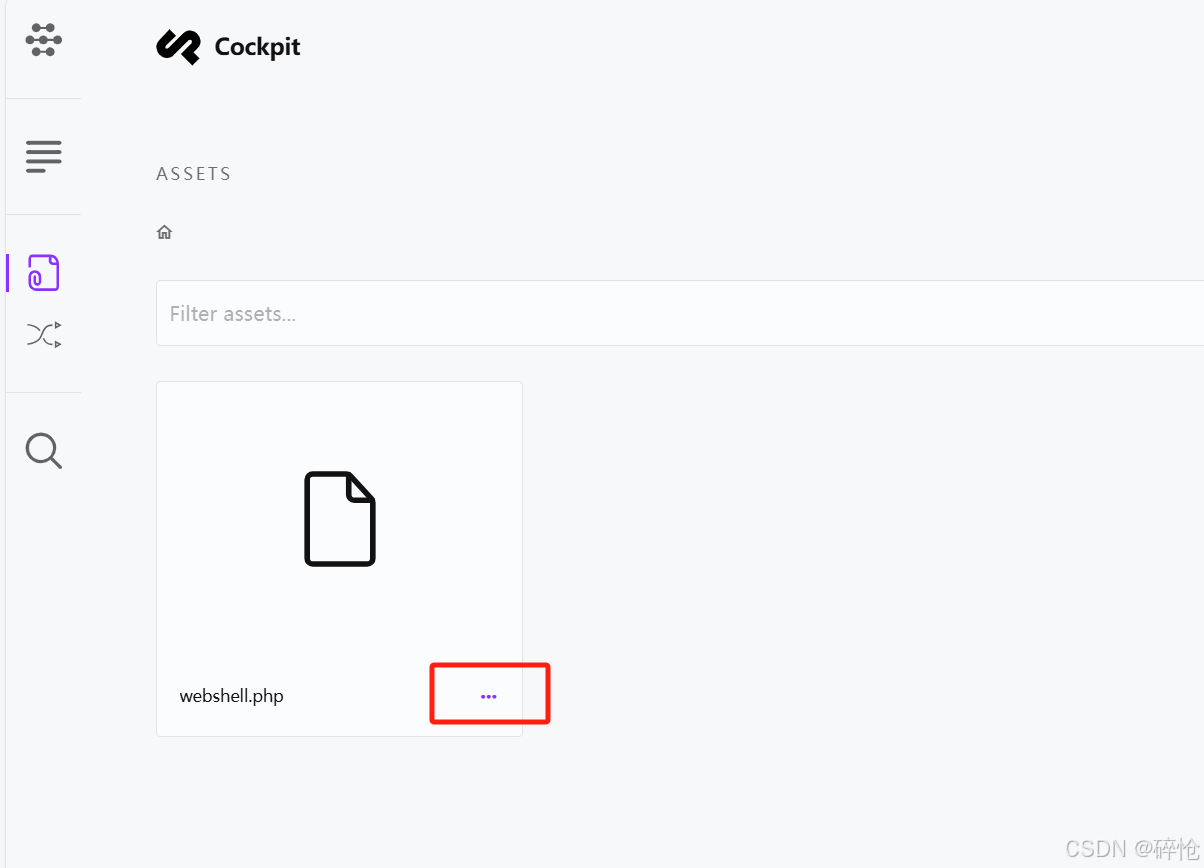Click the document icon on webshell.php card
The height and width of the screenshot is (868, 1204).
[339, 519]
